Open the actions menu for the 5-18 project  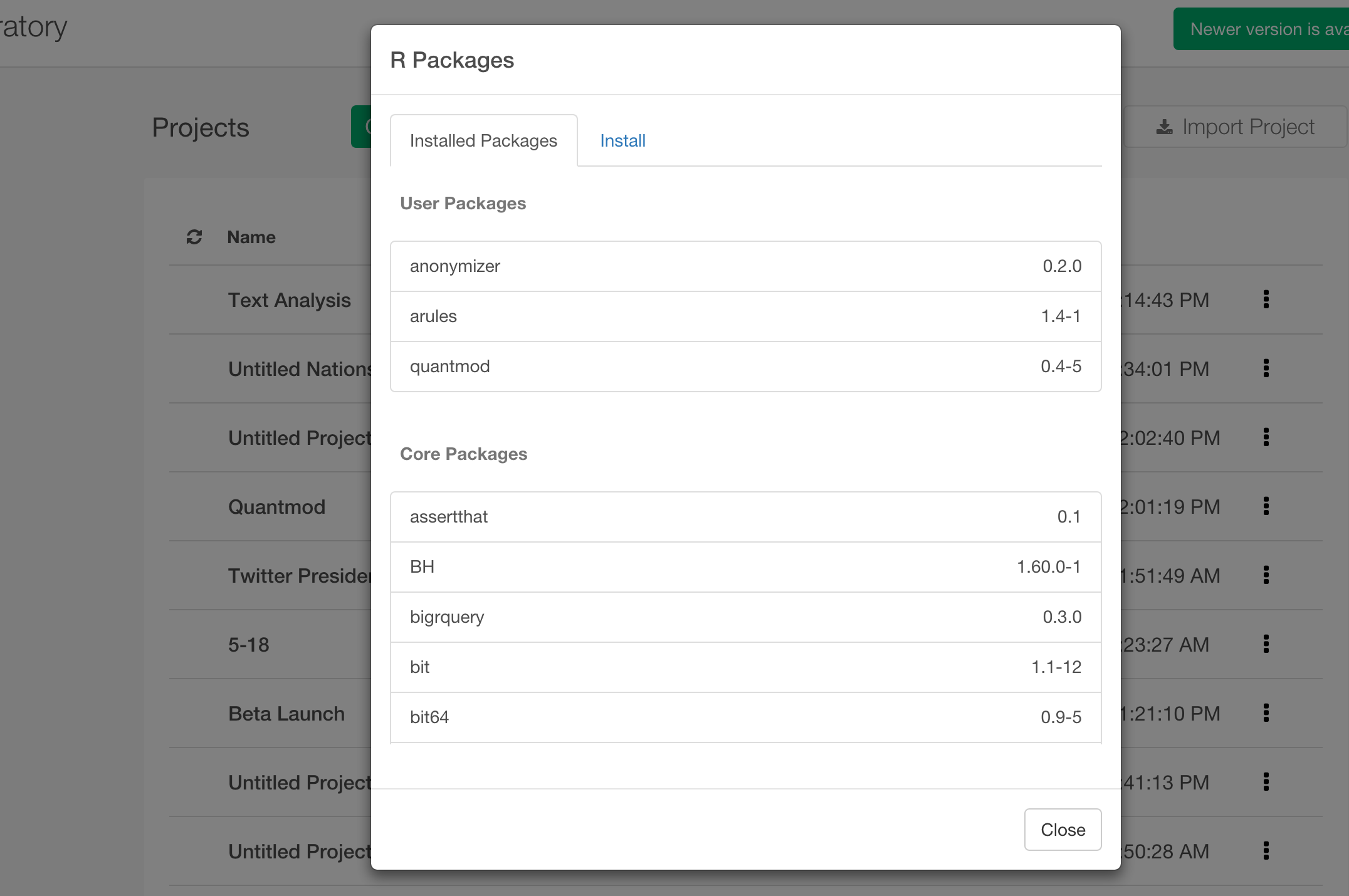1266,644
